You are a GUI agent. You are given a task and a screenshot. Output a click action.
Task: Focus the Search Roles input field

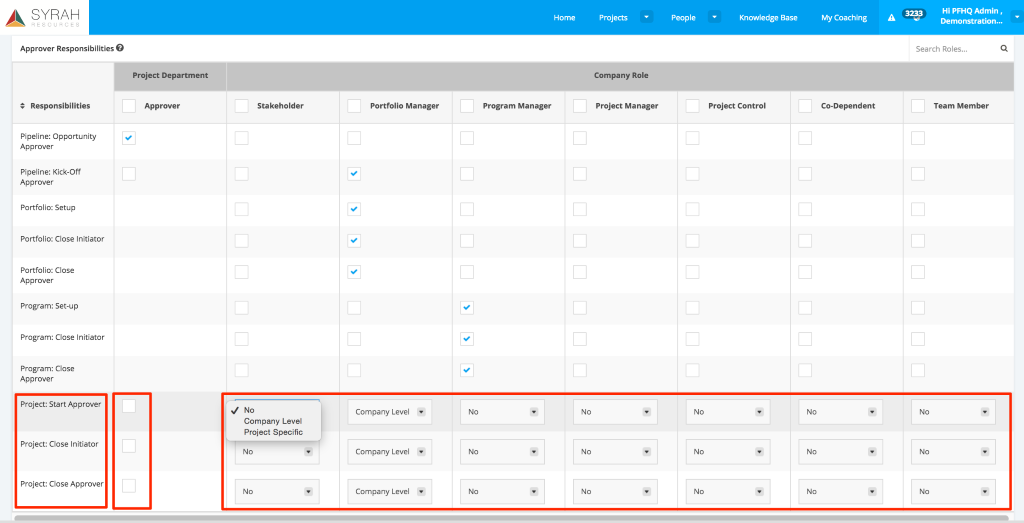point(955,49)
